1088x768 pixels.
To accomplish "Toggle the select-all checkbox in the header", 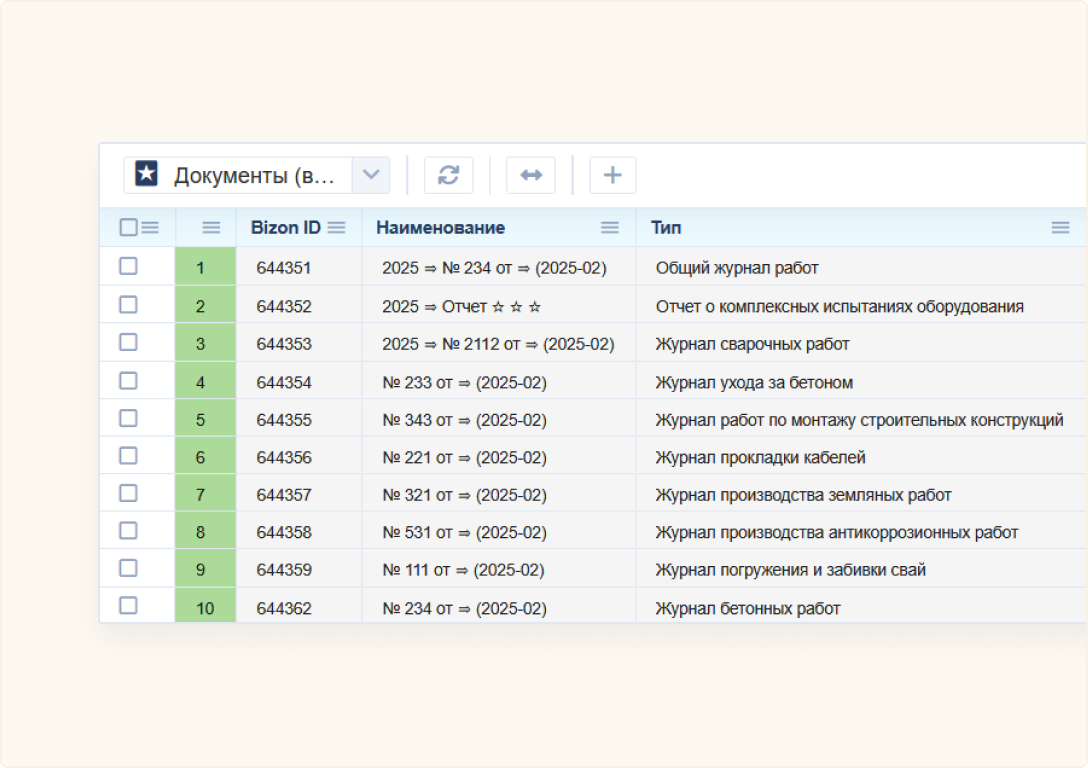I will point(128,227).
